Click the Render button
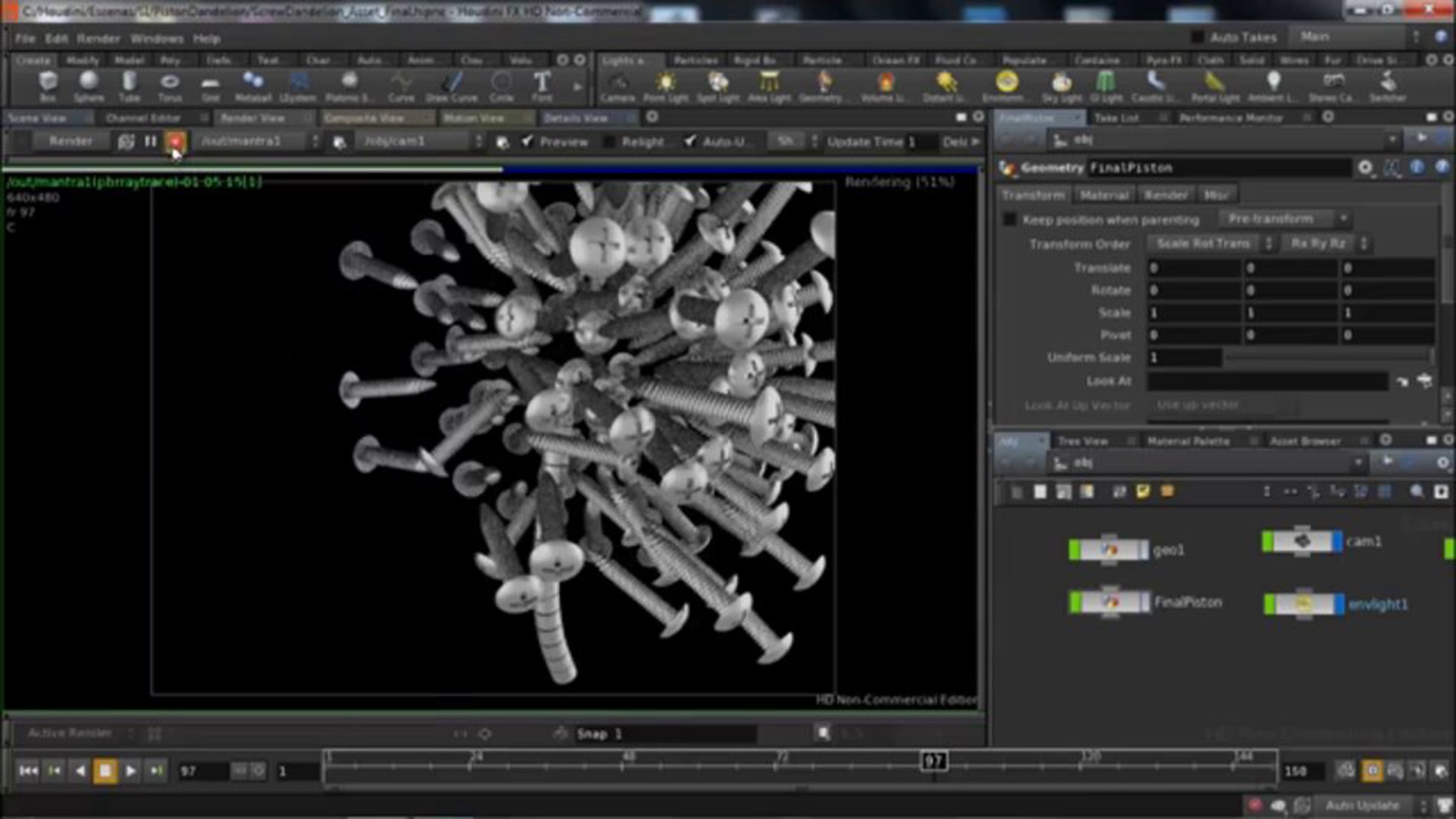This screenshot has width=1456, height=819. click(x=71, y=141)
